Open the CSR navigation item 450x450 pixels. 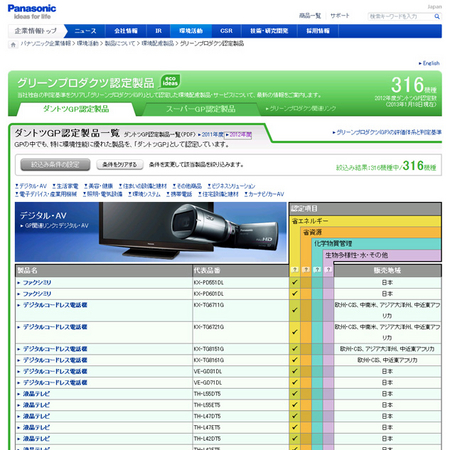click(x=226, y=31)
